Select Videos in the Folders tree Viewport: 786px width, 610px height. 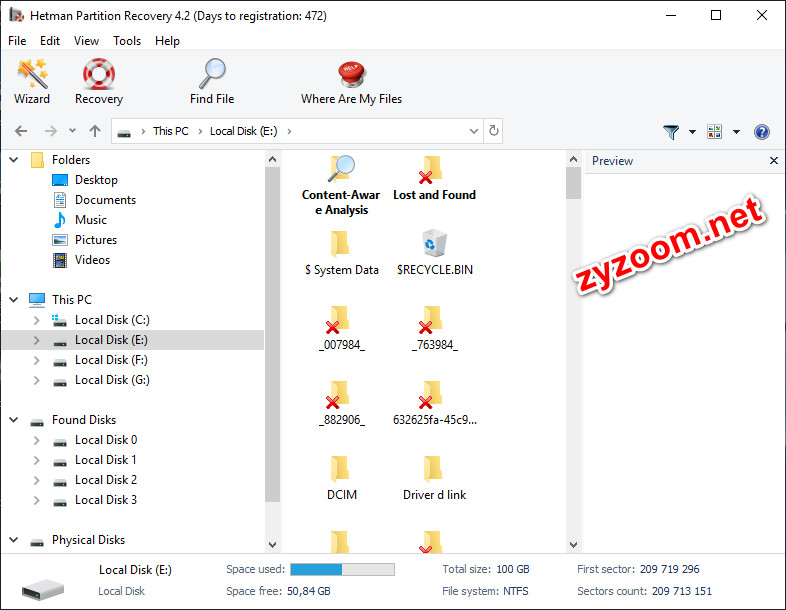coord(92,260)
